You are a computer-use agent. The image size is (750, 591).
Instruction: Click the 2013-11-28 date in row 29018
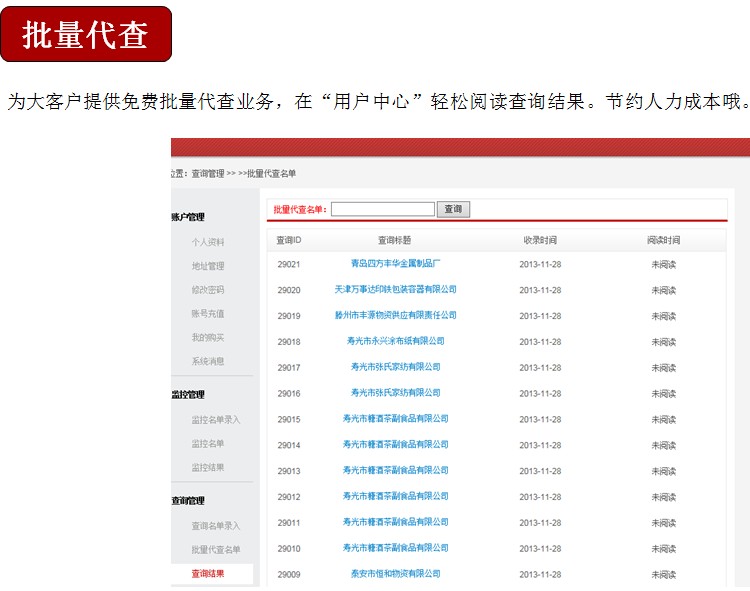(x=540, y=342)
